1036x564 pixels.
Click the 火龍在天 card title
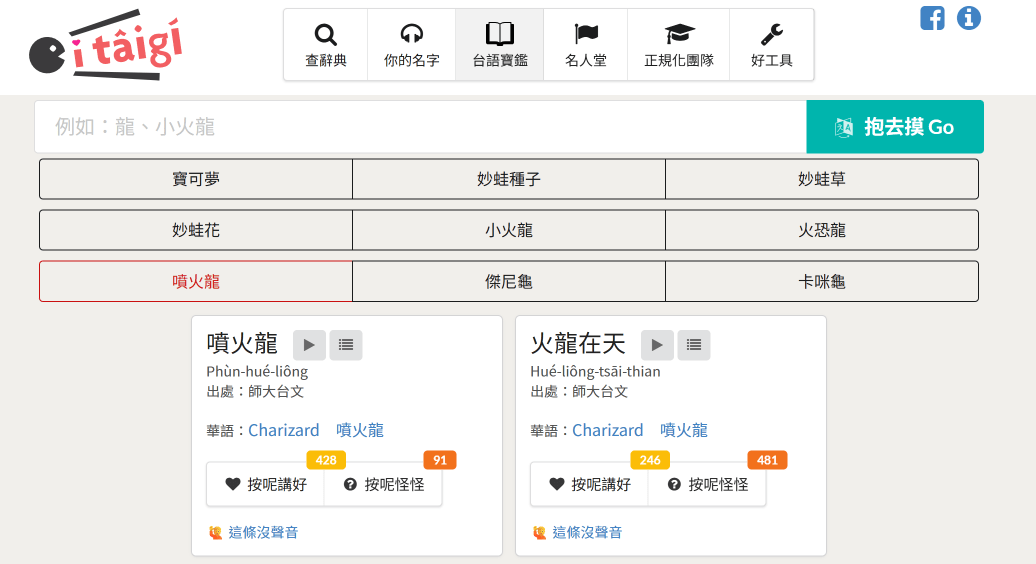tap(577, 344)
